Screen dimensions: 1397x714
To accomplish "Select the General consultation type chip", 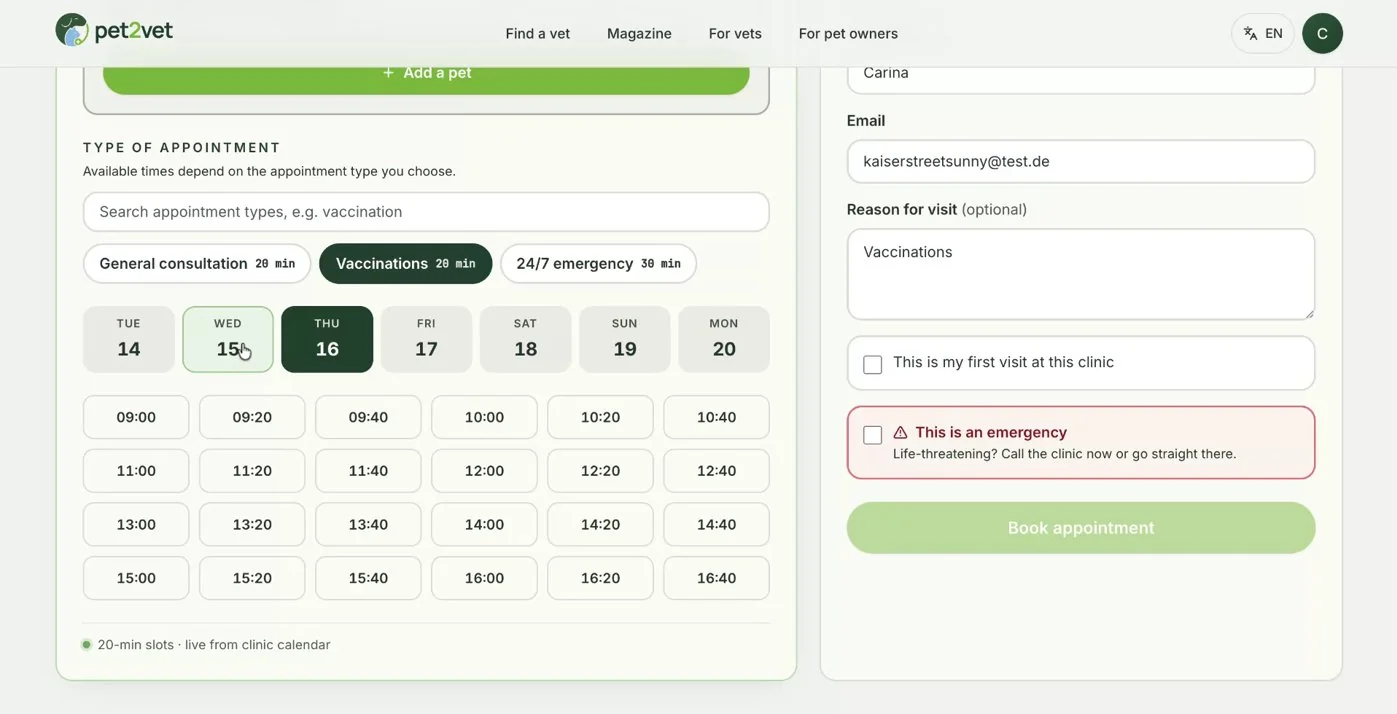I will [197, 264].
